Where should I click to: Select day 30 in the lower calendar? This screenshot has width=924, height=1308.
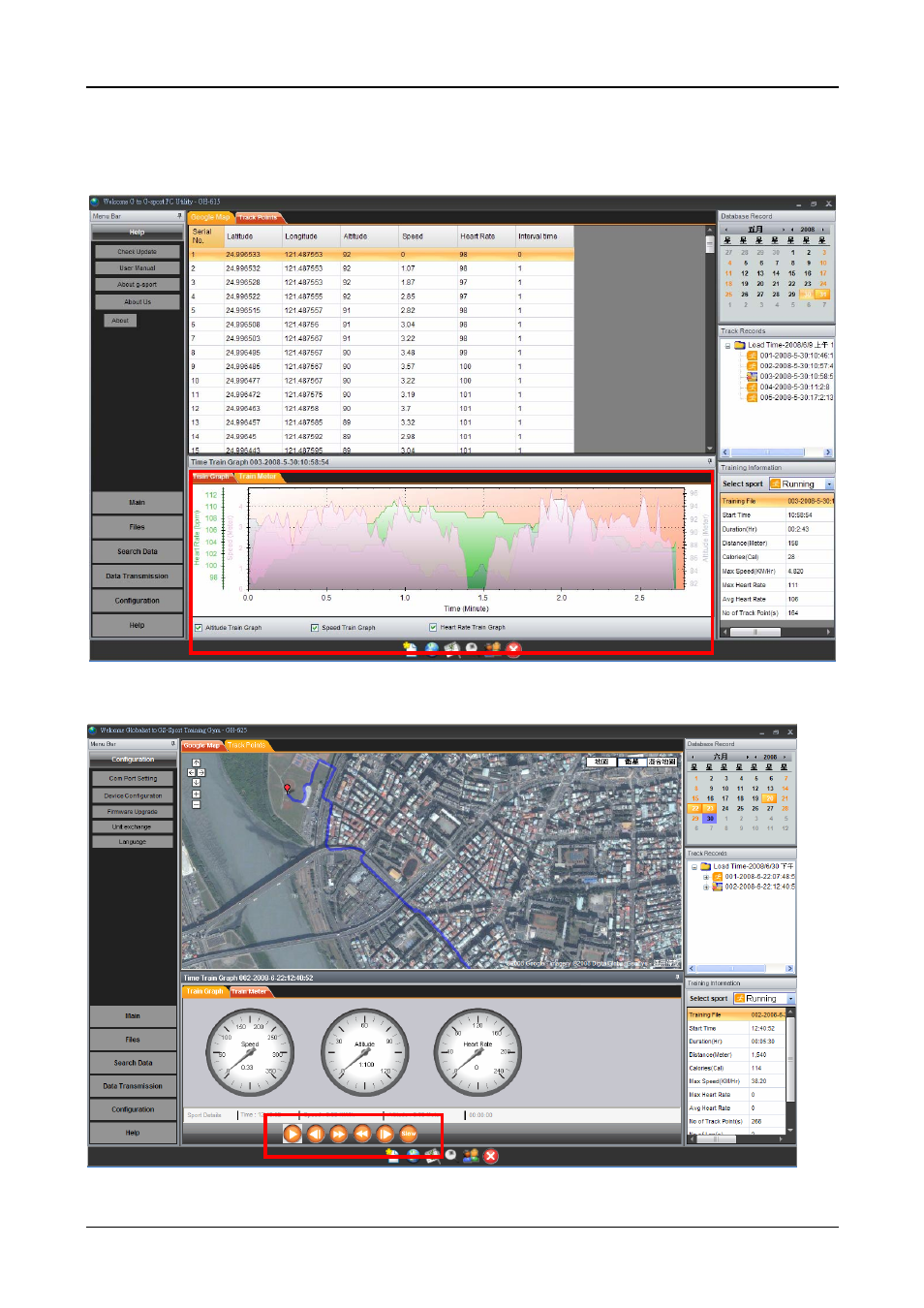click(710, 819)
